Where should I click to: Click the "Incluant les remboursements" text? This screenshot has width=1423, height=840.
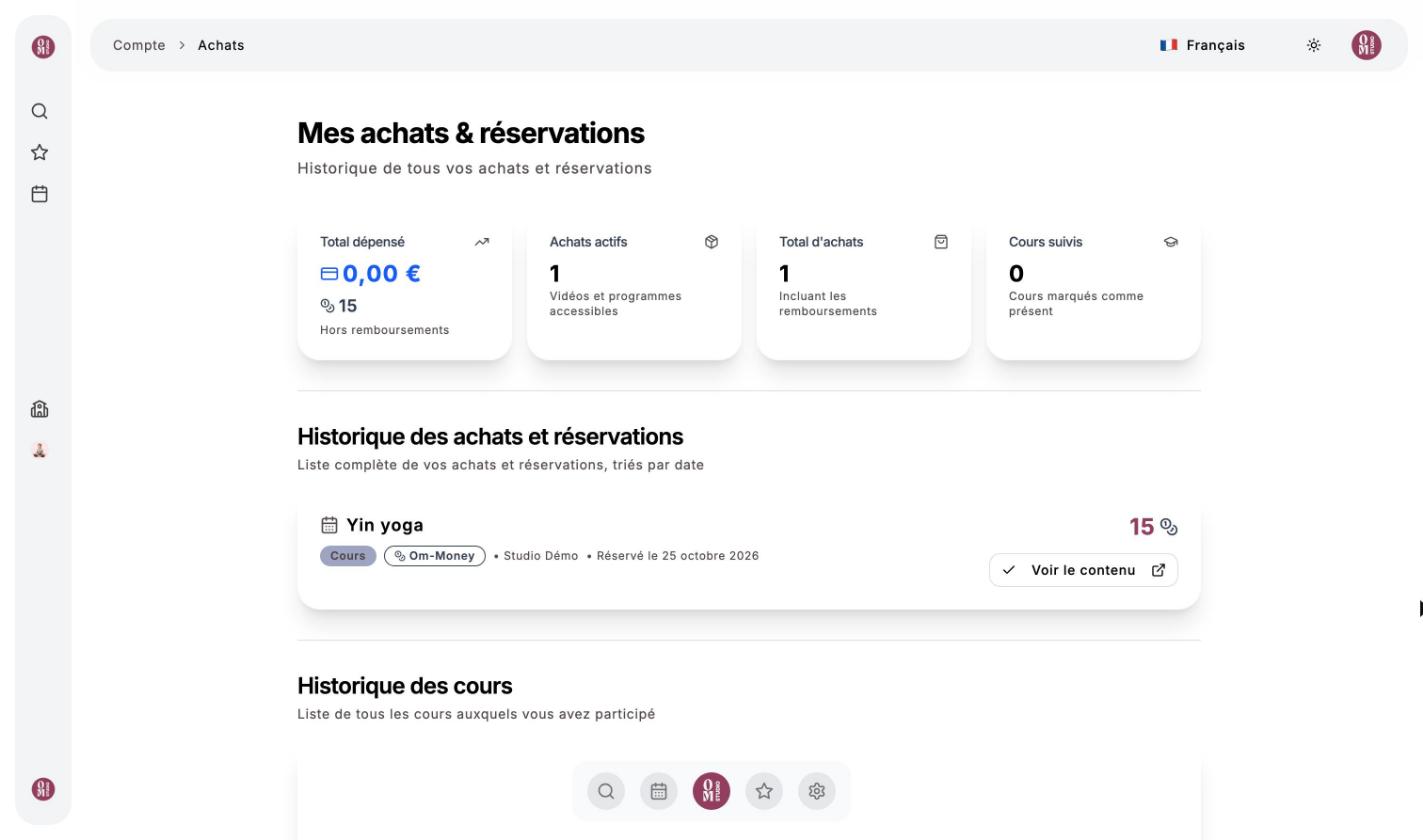[828, 303]
